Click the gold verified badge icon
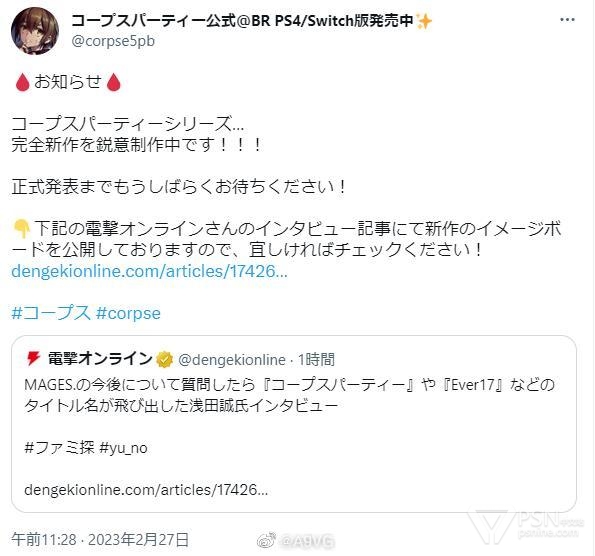 point(164,359)
